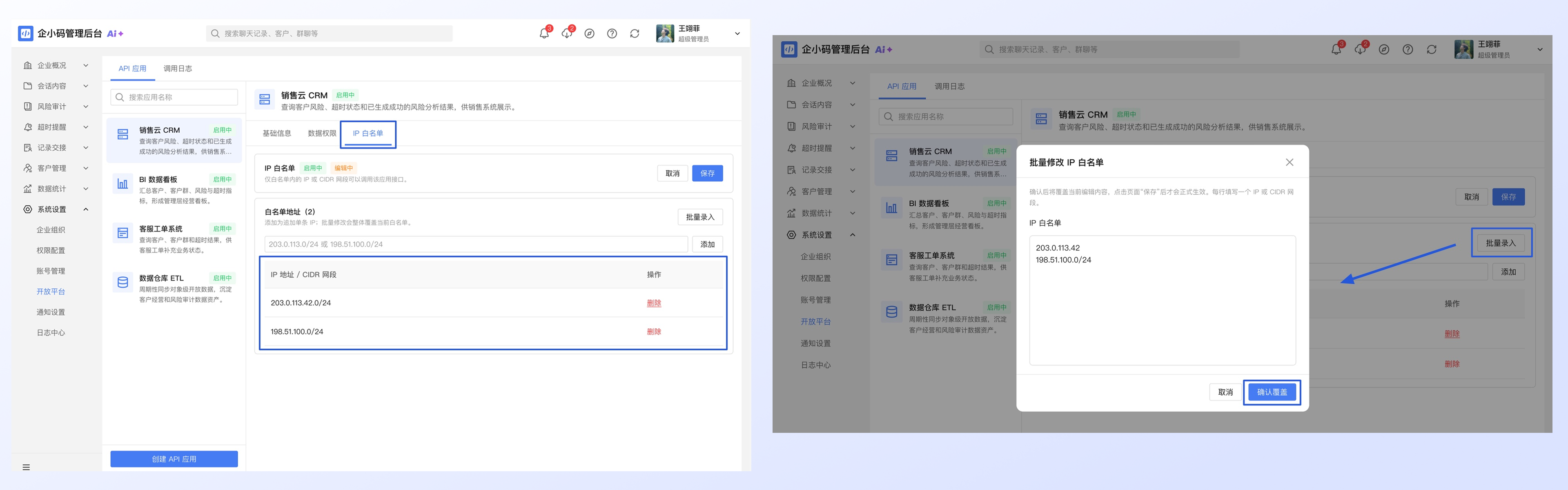The width and height of the screenshot is (1568, 490).
Task: Expand 企业概况 menu in left window
Action: click(x=86, y=65)
